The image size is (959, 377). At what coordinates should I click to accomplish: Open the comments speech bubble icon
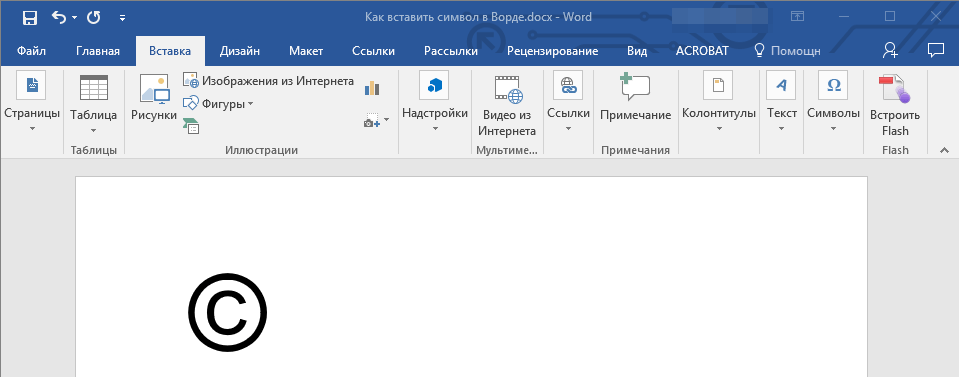click(936, 50)
